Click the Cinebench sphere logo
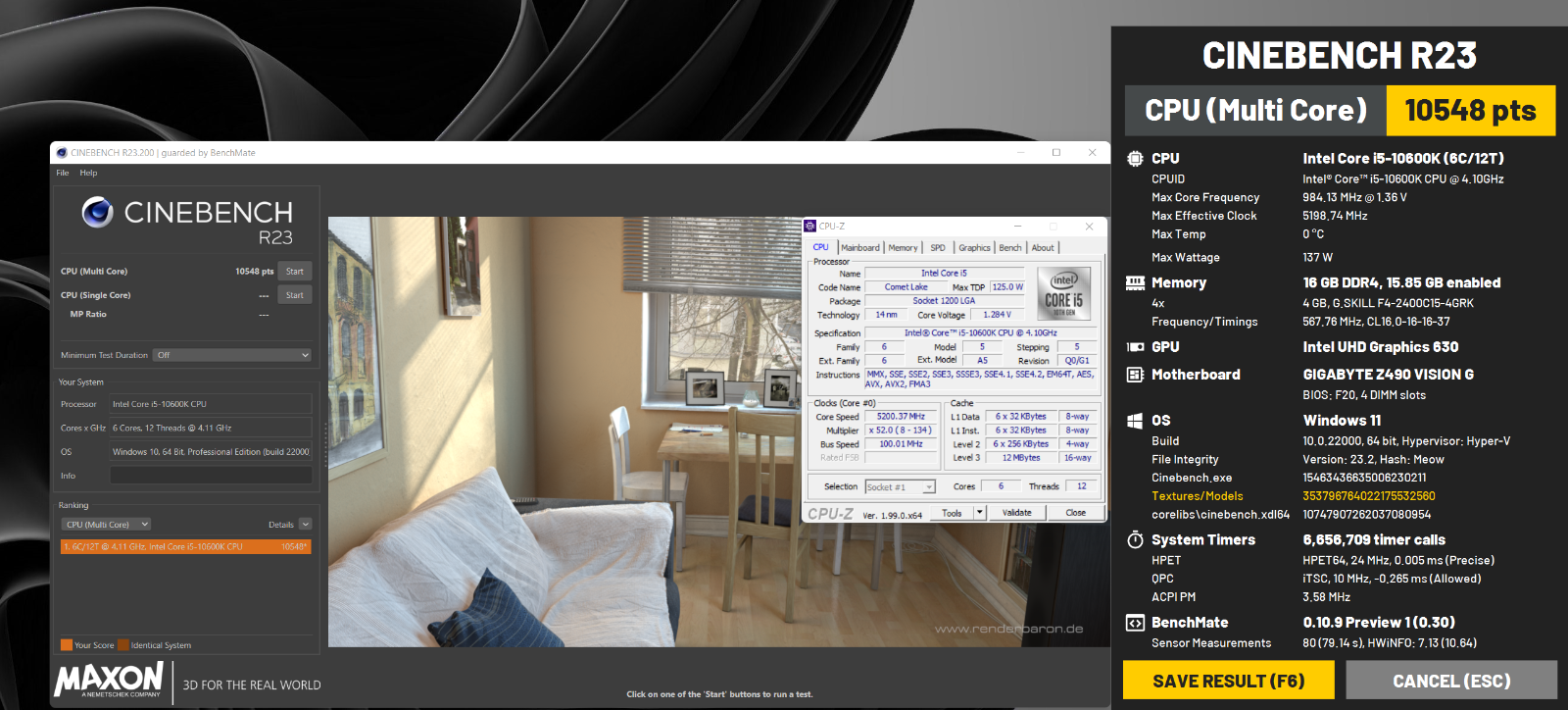This screenshot has width=1568, height=710. pyautogui.click(x=97, y=212)
